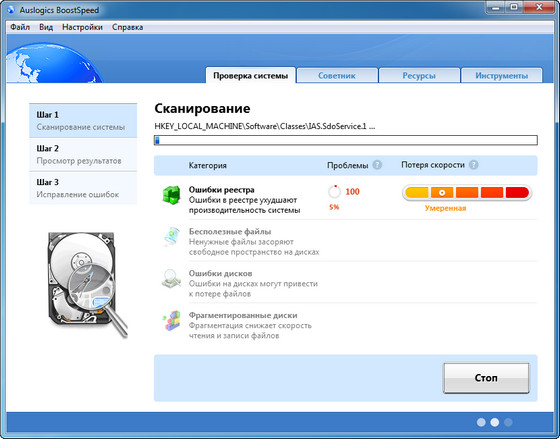The image size is (560, 439).
Task: Click the help icon next to Потеря скорости
Action: point(474,165)
